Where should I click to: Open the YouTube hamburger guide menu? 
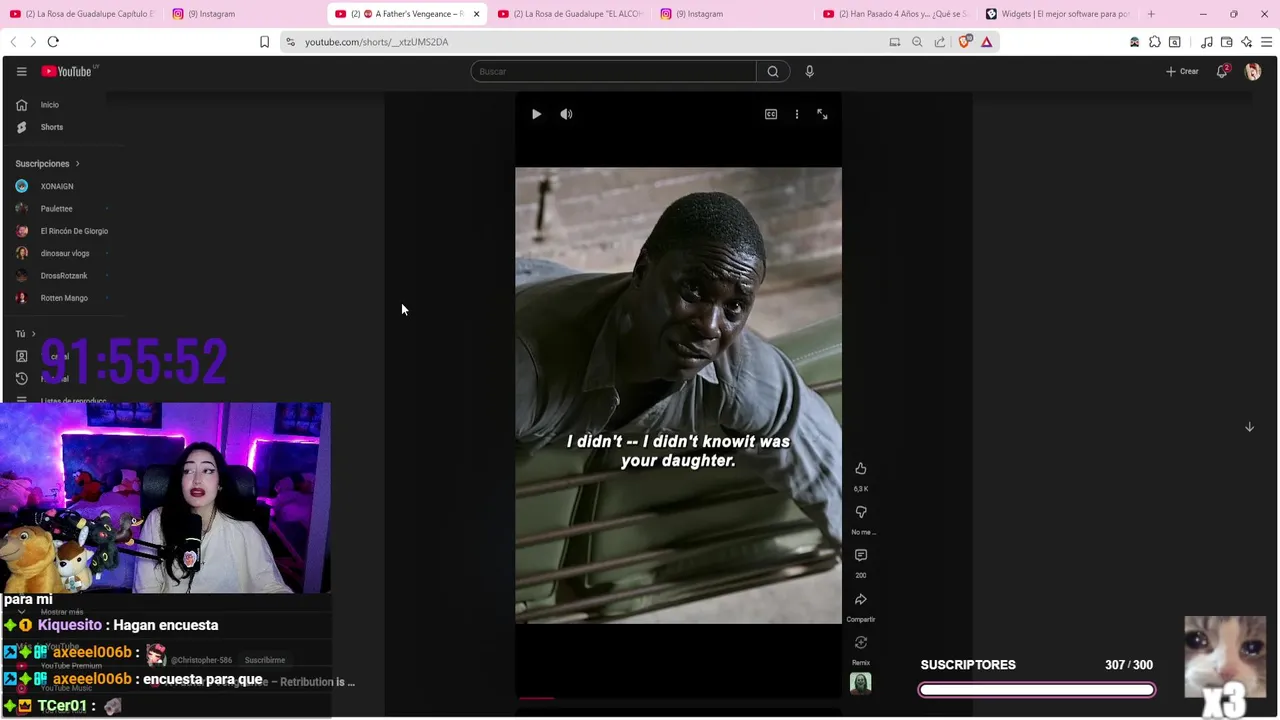point(21,71)
